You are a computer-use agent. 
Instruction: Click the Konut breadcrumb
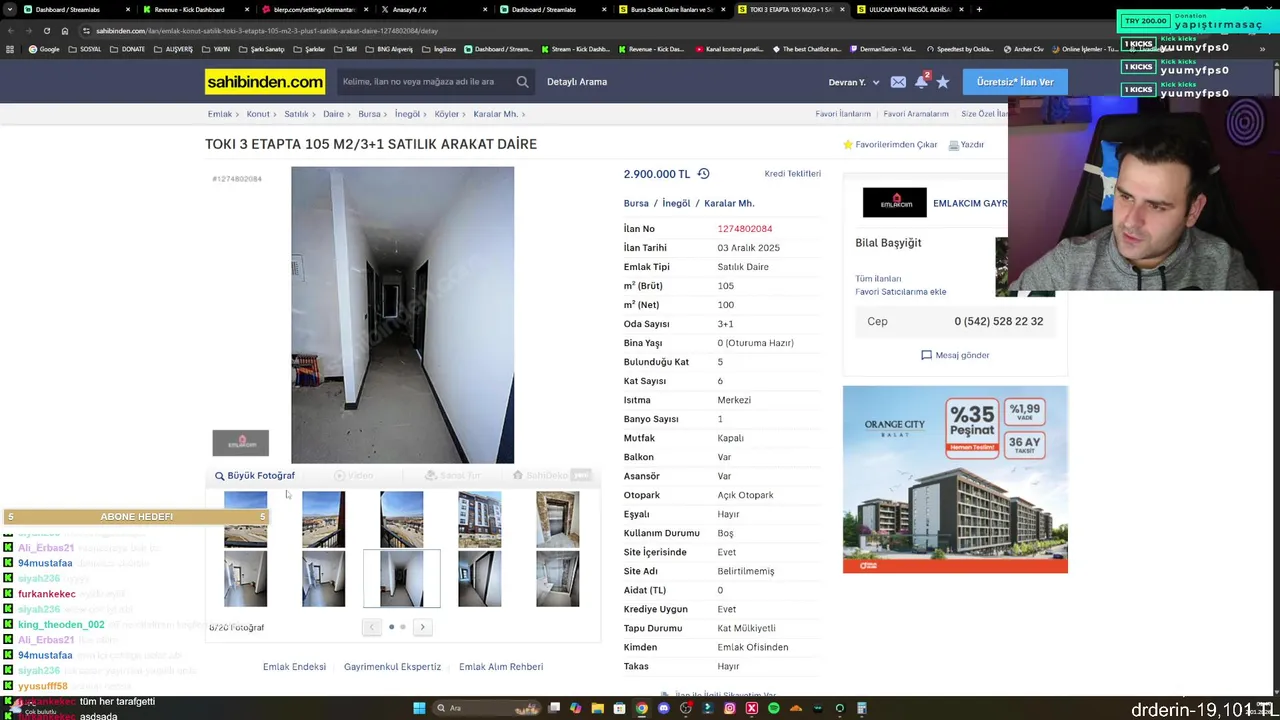coord(258,114)
